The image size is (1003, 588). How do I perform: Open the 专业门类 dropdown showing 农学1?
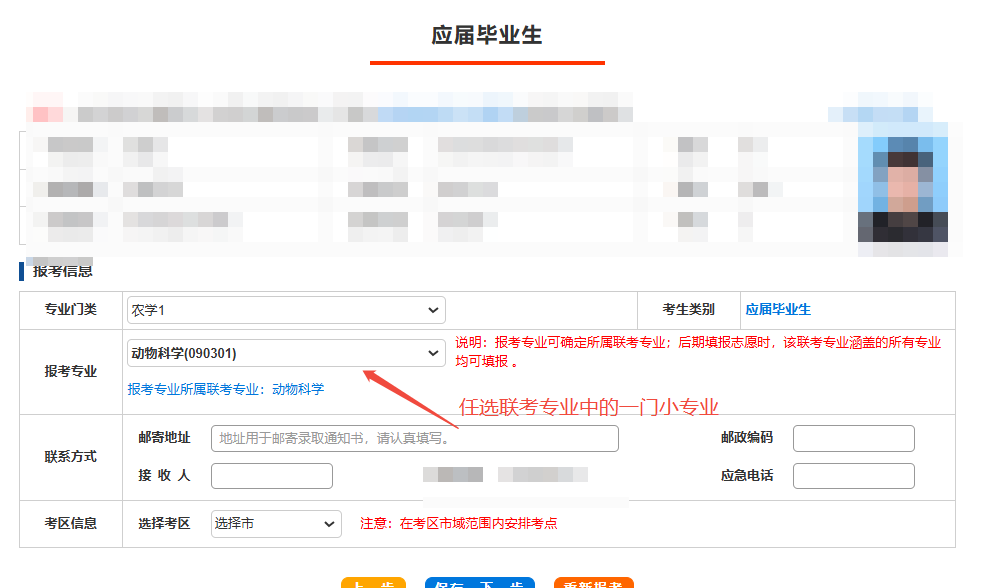coord(285,310)
